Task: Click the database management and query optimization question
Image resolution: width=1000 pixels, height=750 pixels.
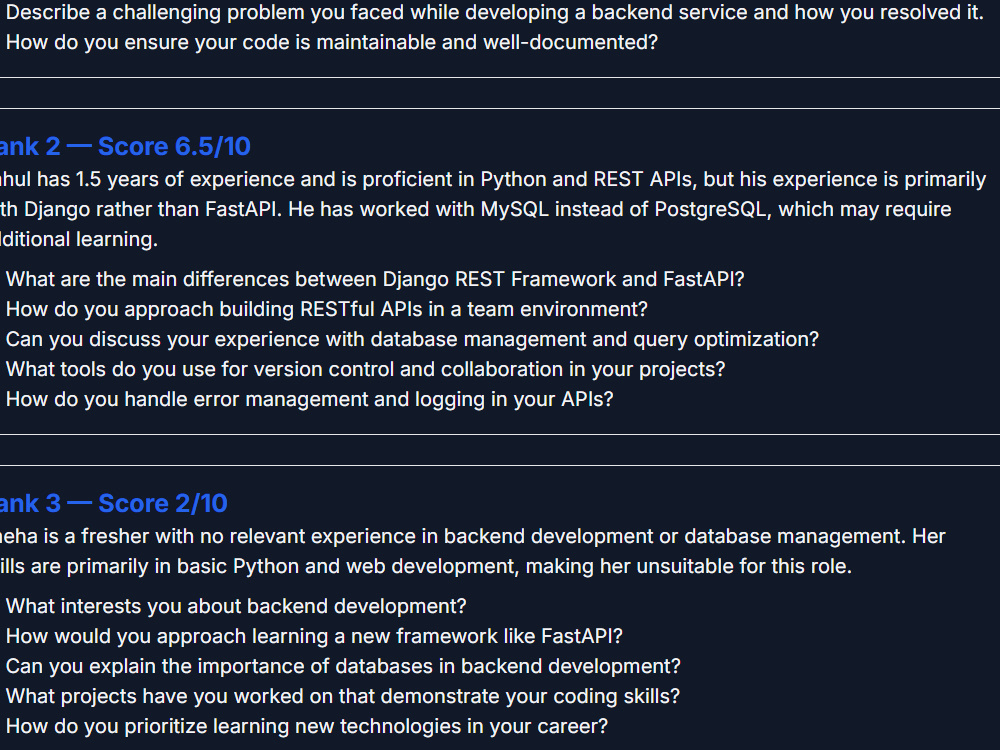Action: coord(412,339)
